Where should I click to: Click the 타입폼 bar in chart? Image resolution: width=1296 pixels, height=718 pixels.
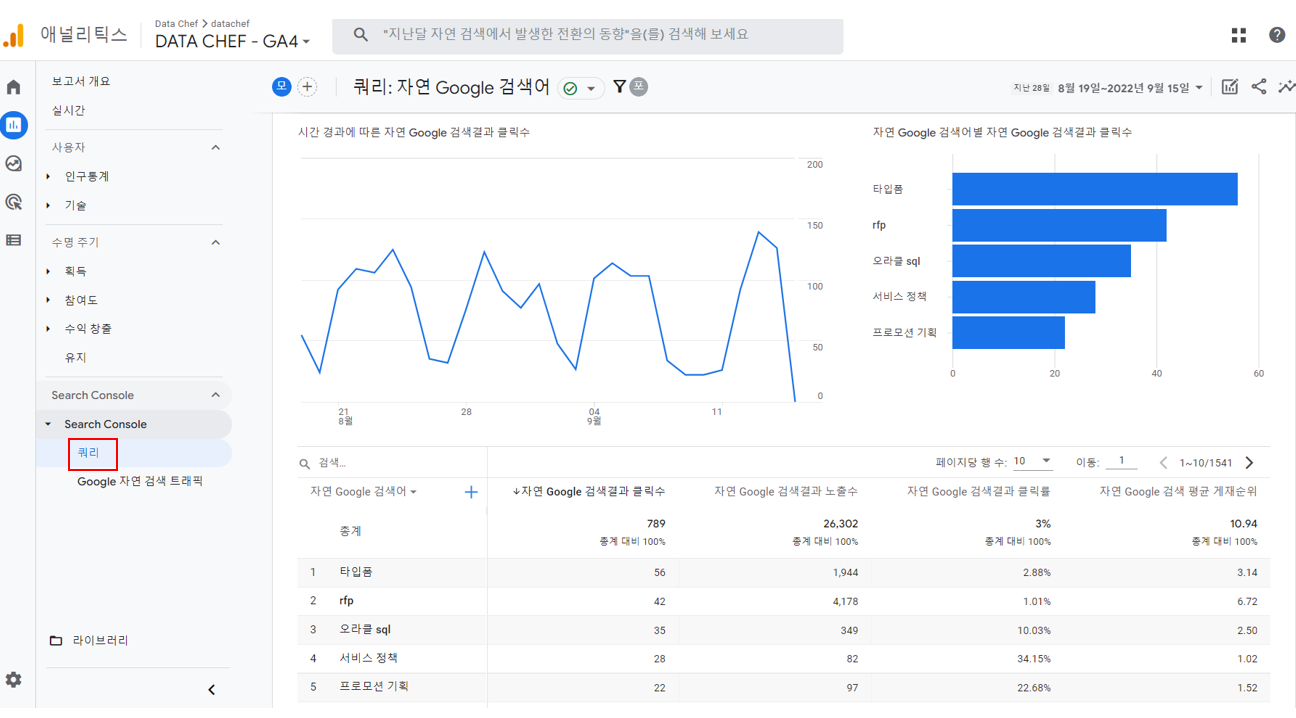[x=1095, y=189]
